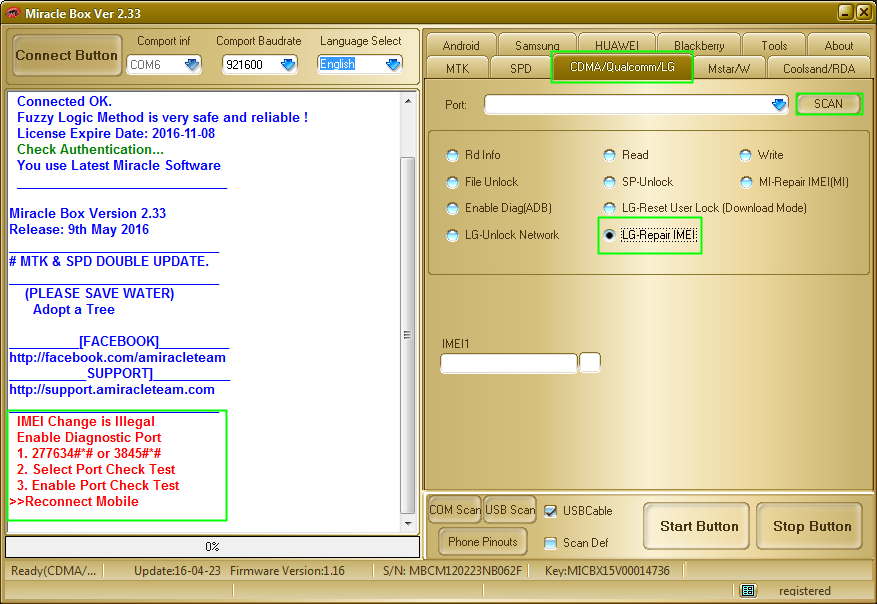Open the Blackberry tab

(699, 45)
